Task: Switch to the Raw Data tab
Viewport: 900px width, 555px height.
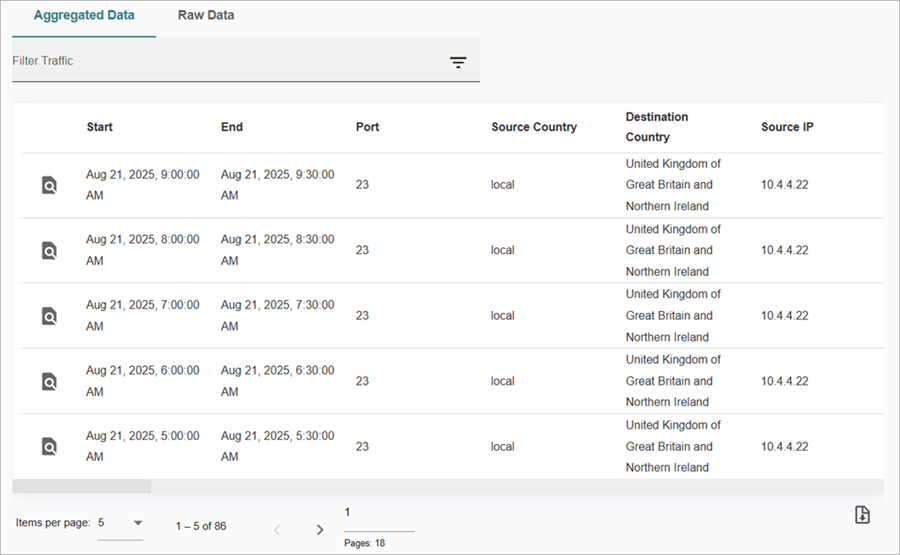Action: 206,15
